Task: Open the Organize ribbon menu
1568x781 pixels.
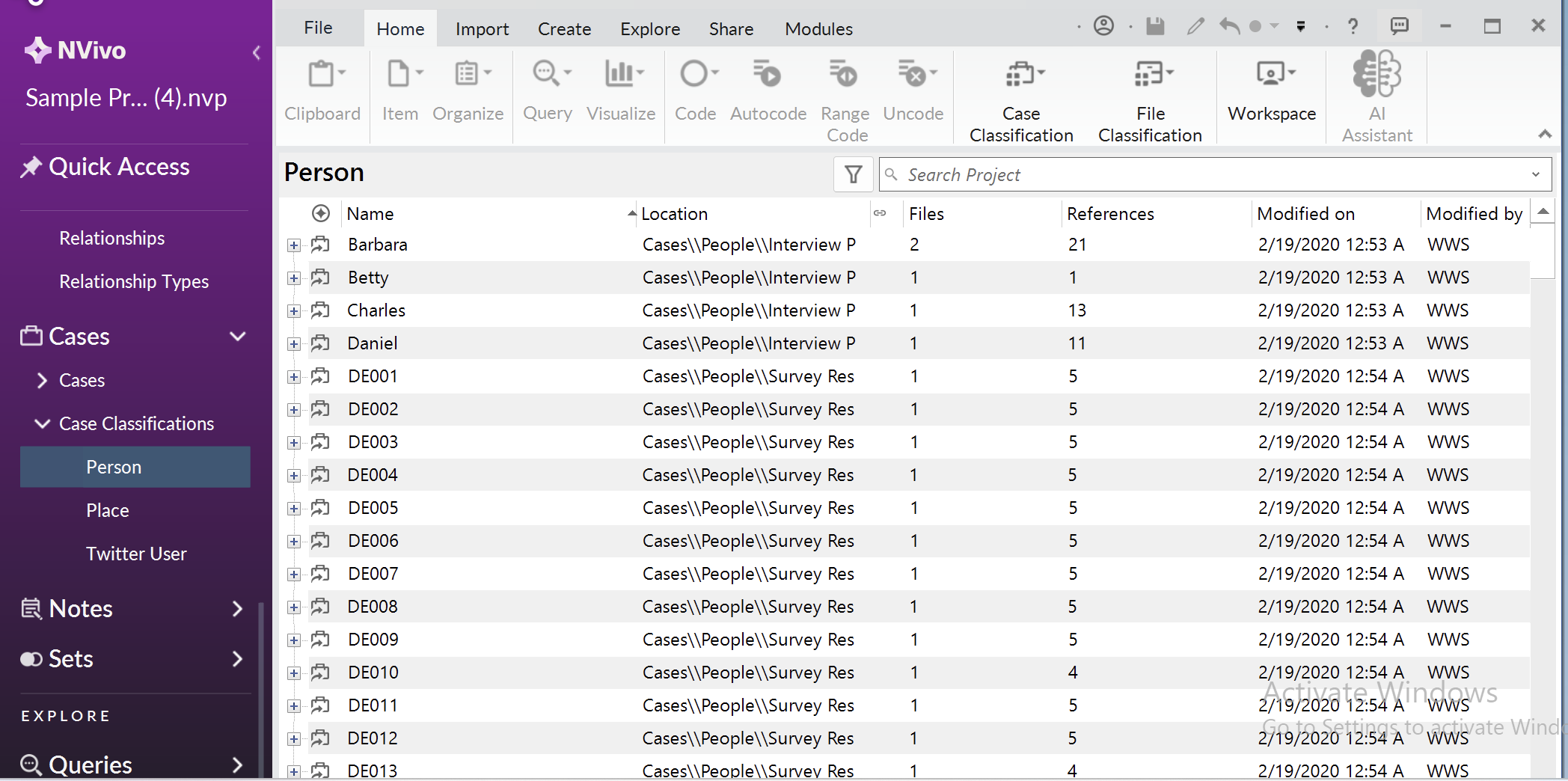Action: (468, 91)
